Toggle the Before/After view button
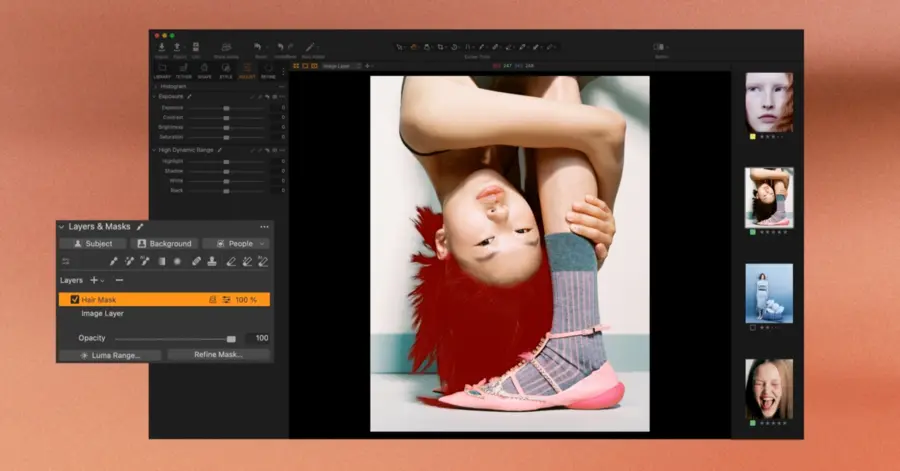The width and height of the screenshot is (900, 471). (x=659, y=47)
